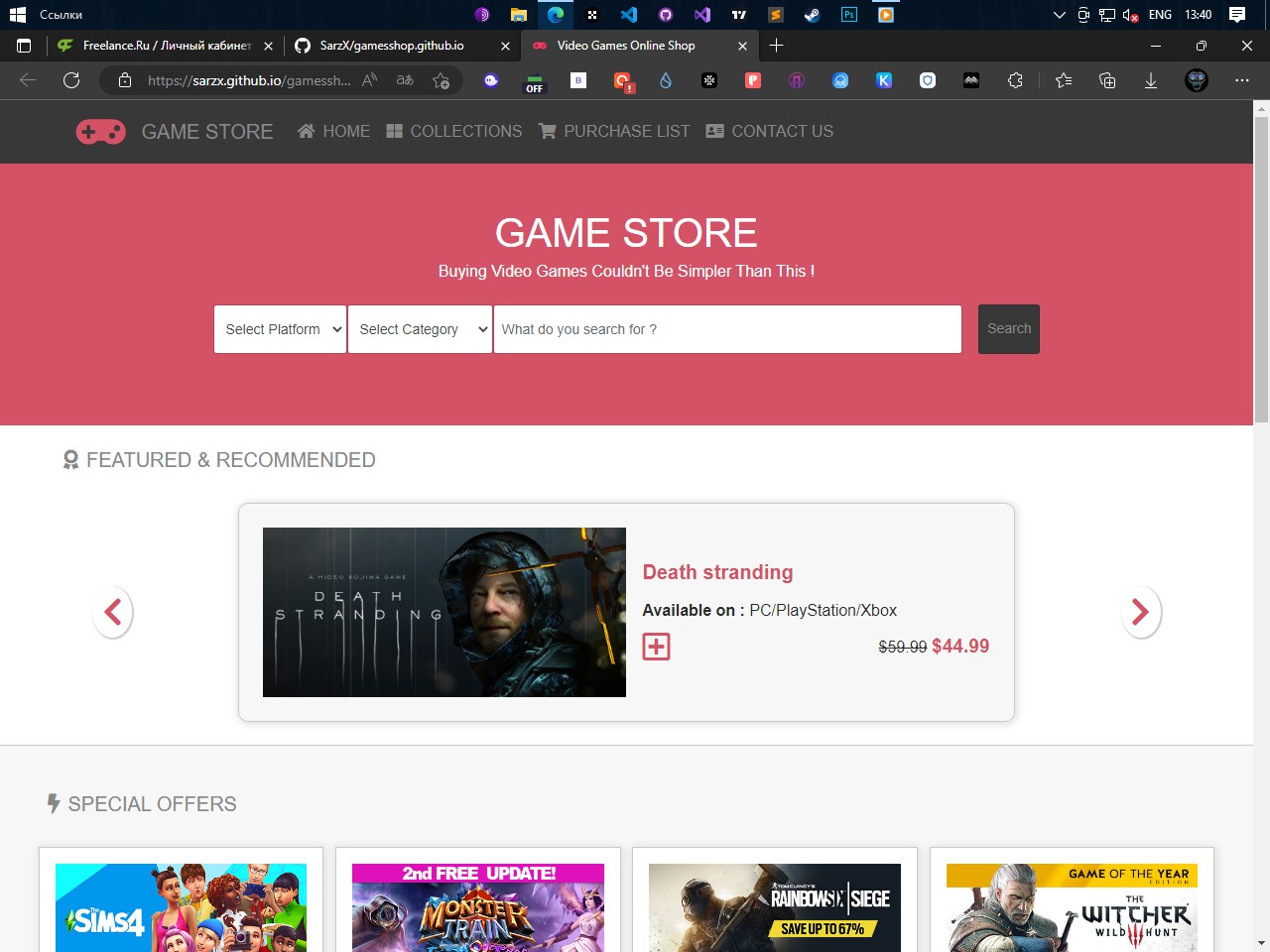Screen dimensions: 1270x952
Task: Click the muted volume tray icon
Action: click(1130, 15)
